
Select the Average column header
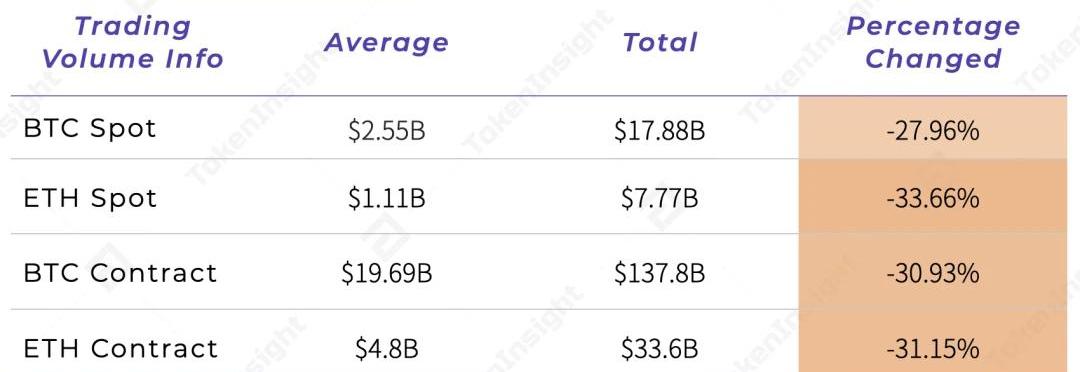coord(386,43)
